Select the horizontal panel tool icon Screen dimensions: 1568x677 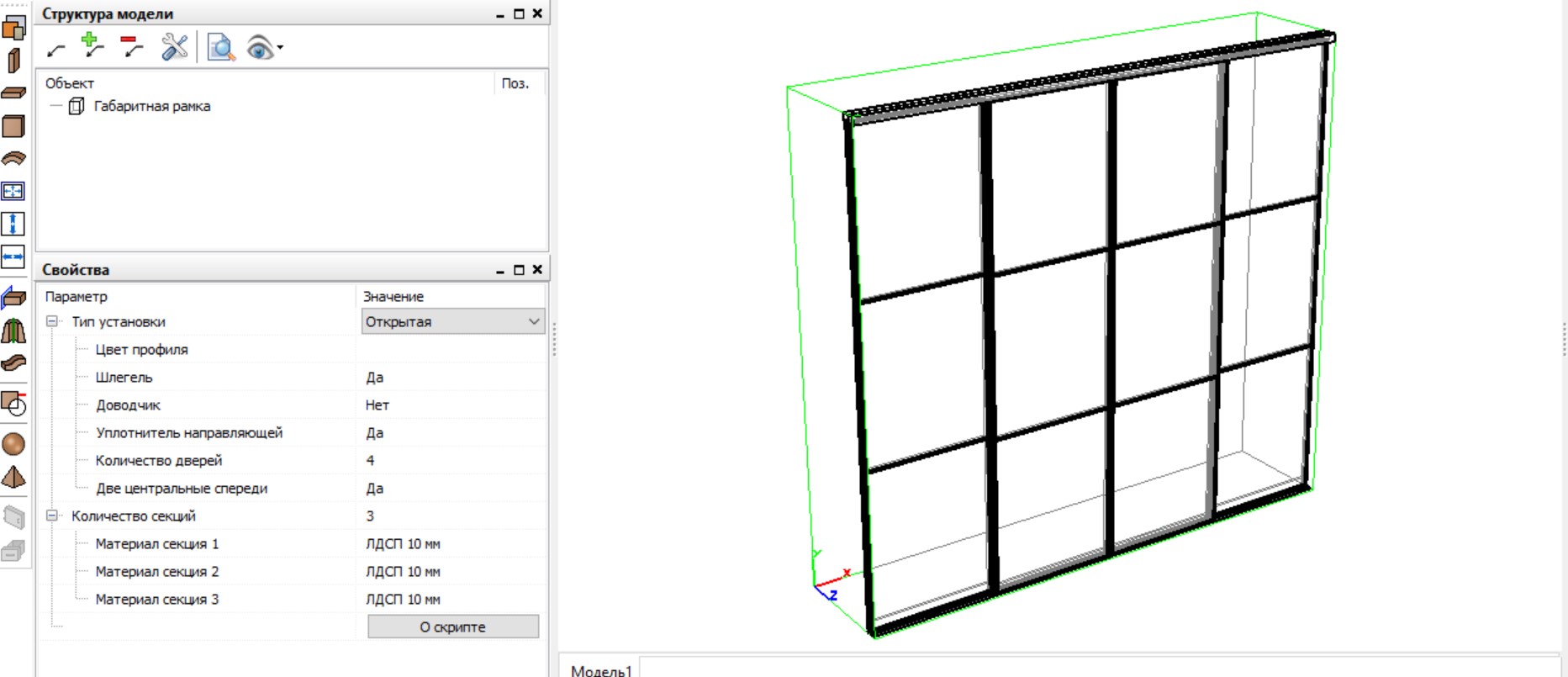13,93
